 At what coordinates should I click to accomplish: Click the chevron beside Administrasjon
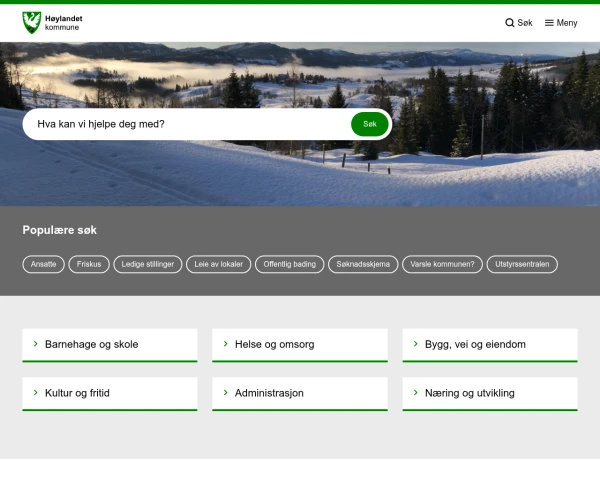pos(225,393)
